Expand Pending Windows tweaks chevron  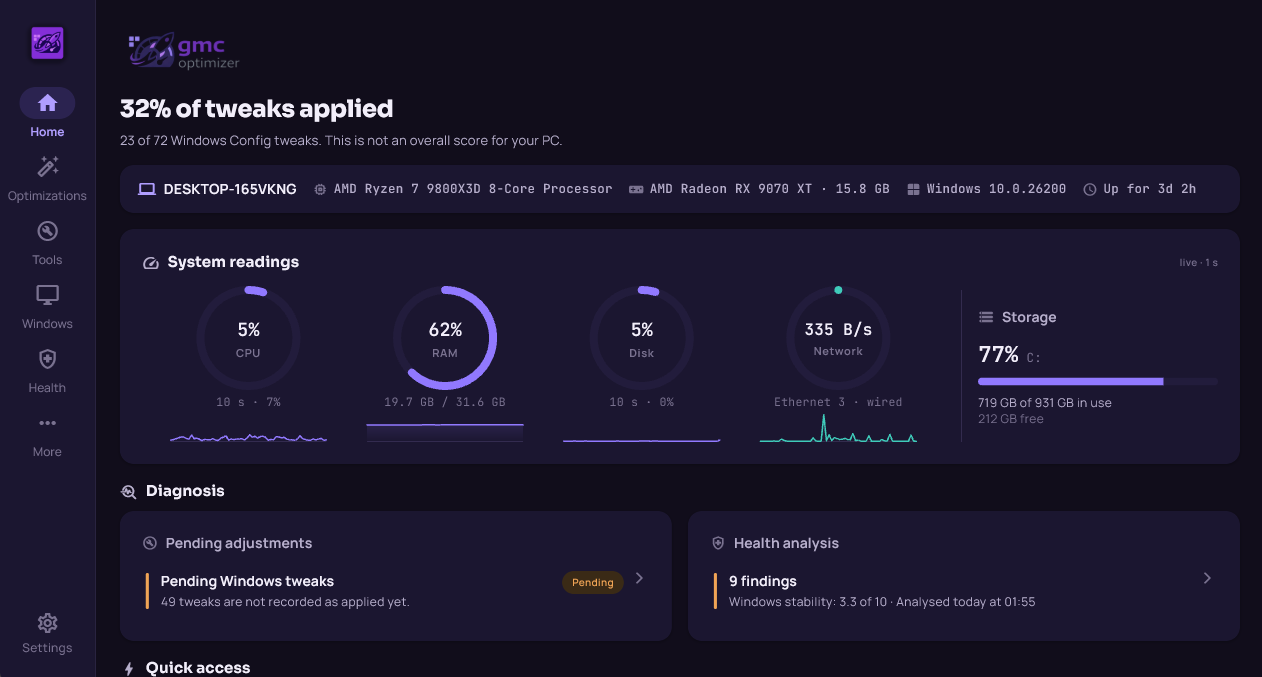click(x=640, y=578)
